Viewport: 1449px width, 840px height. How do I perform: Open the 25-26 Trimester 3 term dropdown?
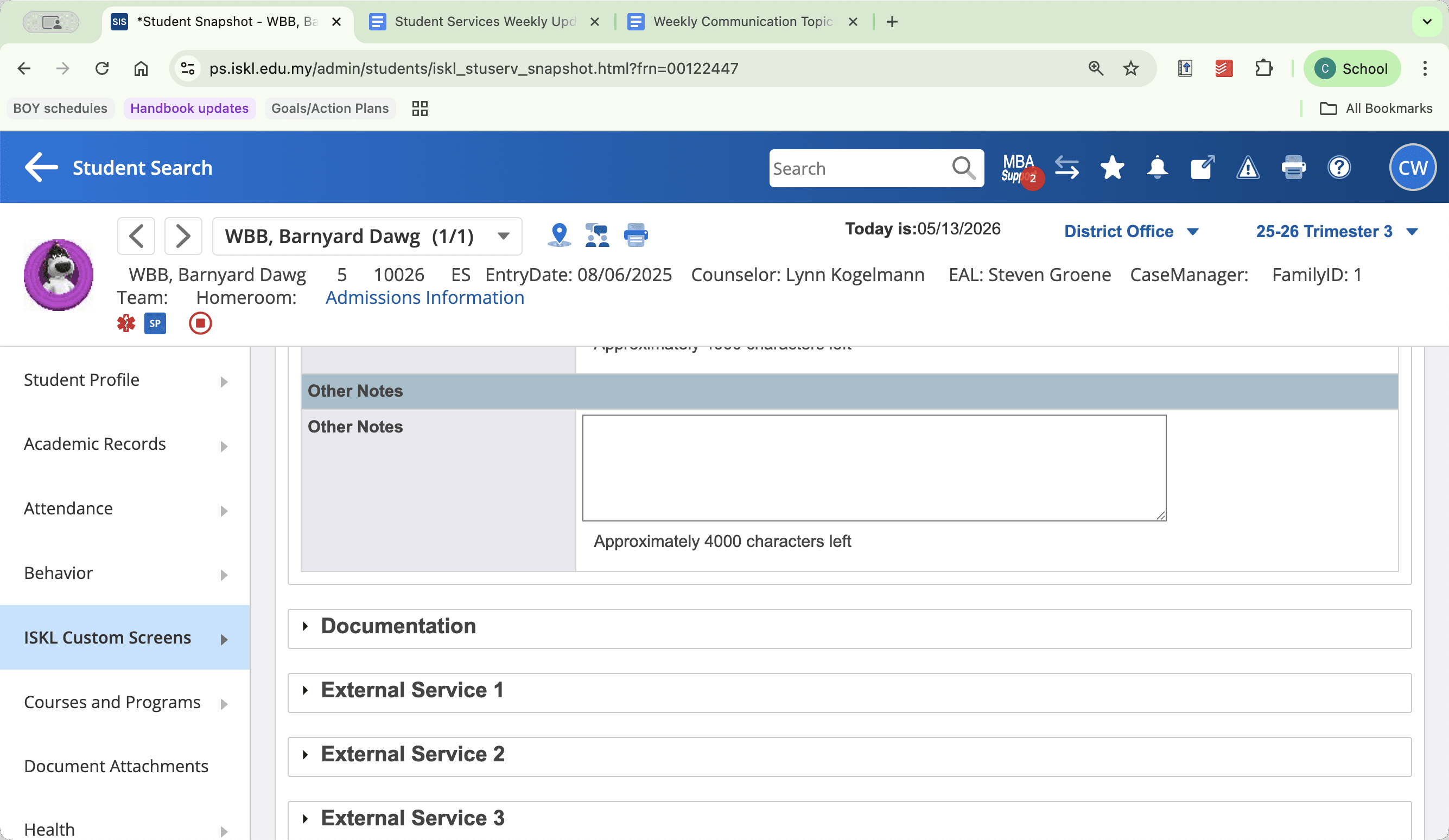(1336, 231)
